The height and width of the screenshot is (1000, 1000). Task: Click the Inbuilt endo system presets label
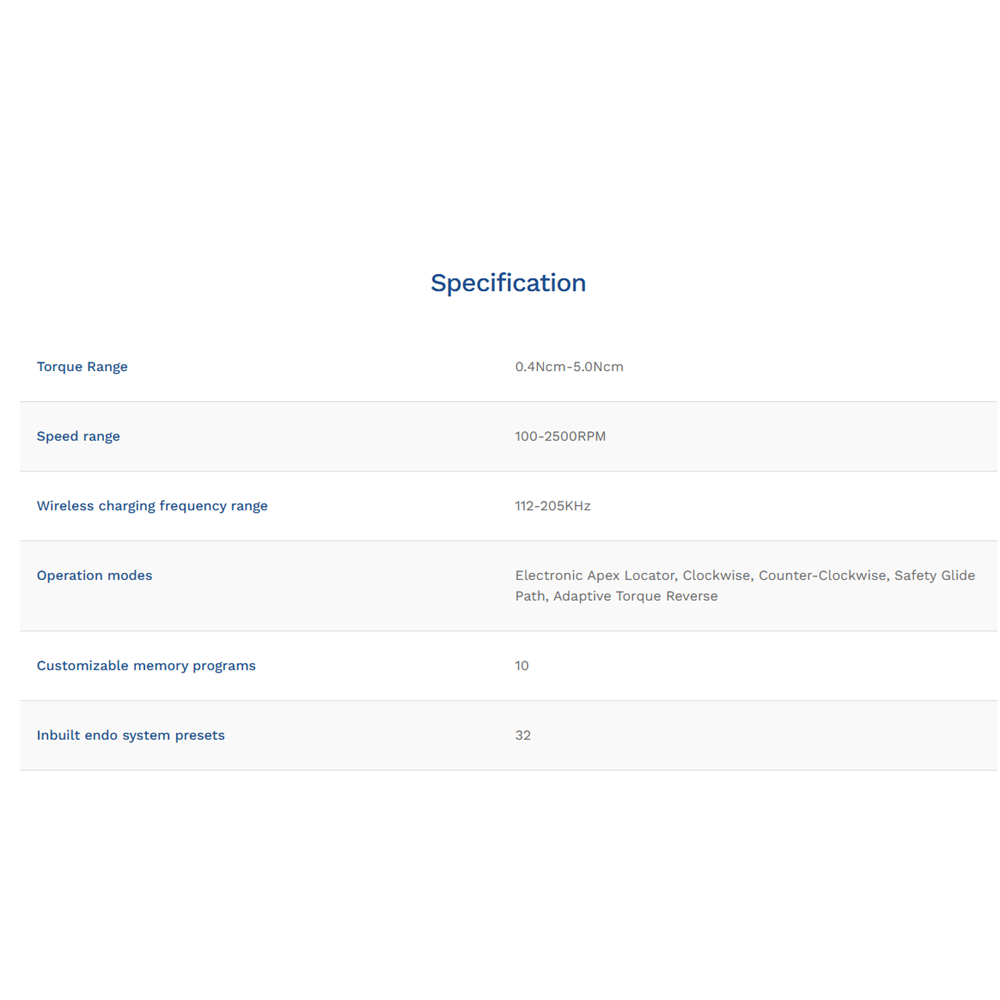pyautogui.click(x=131, y=735)
